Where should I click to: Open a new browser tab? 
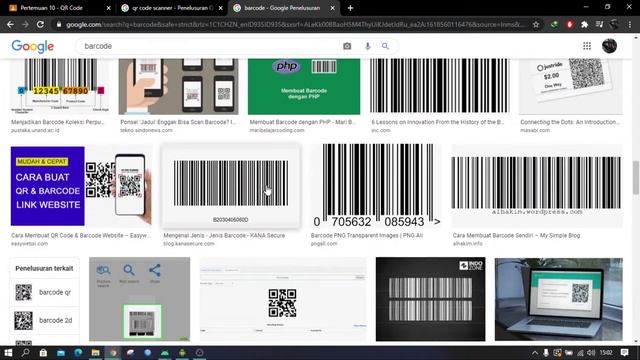coord(350,8)
